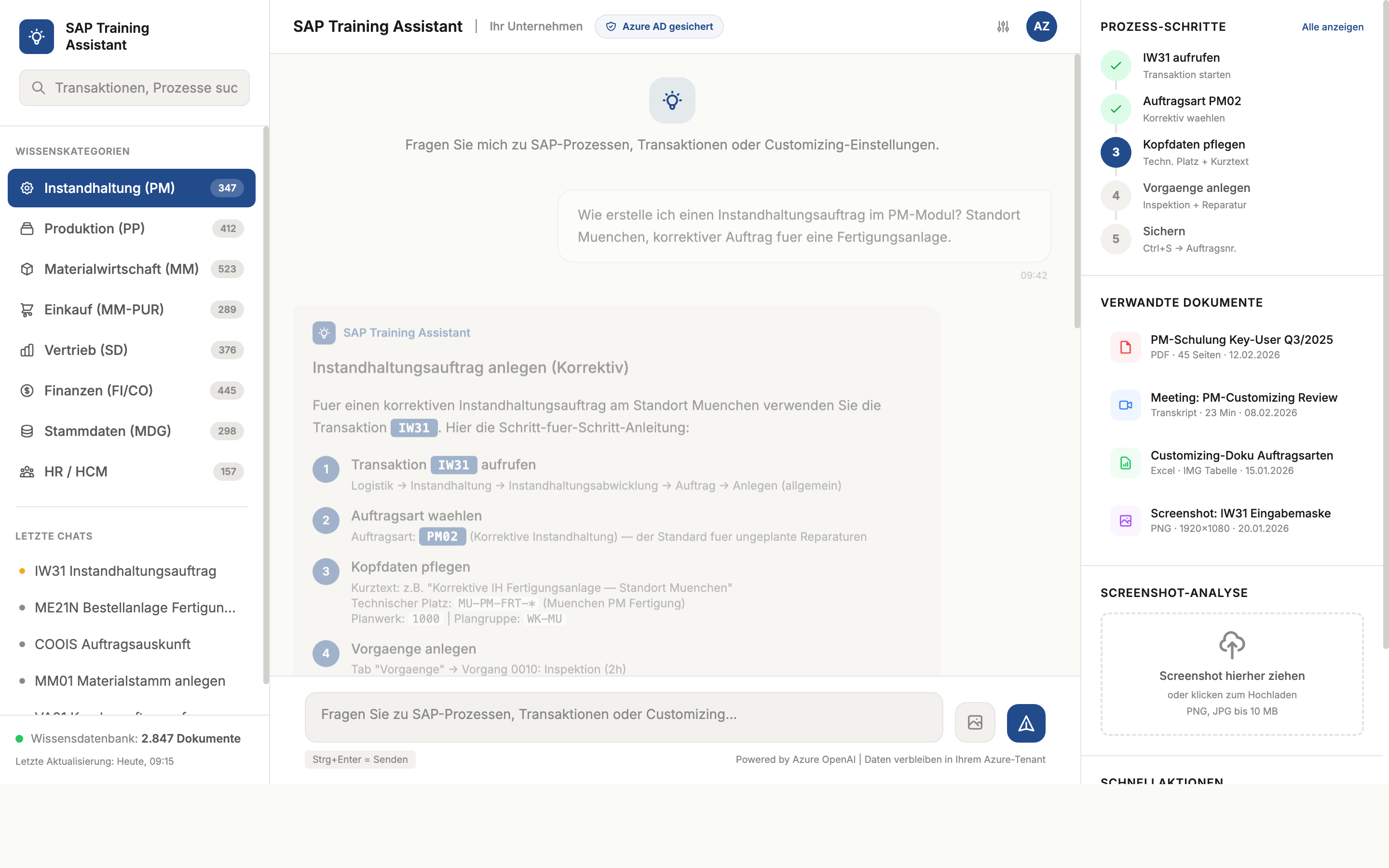Viewport: 1389px width, 868px height.
Task: Click the PDF icon for PM-Schulung Key-User Q3/2025
Action: coord(1125,347)
